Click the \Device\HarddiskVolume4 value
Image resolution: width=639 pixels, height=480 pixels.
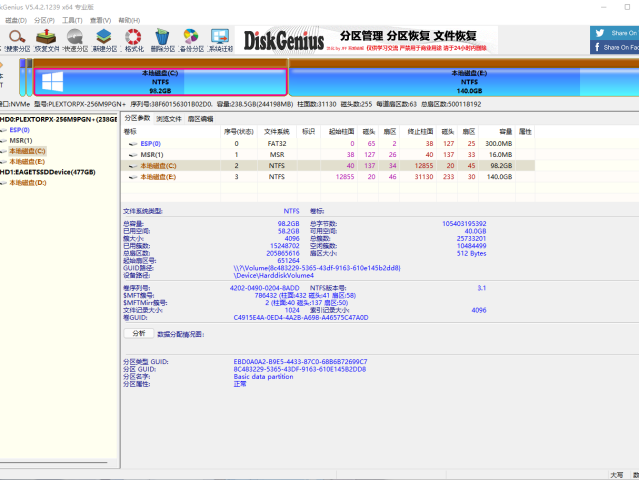pos(273,275)
